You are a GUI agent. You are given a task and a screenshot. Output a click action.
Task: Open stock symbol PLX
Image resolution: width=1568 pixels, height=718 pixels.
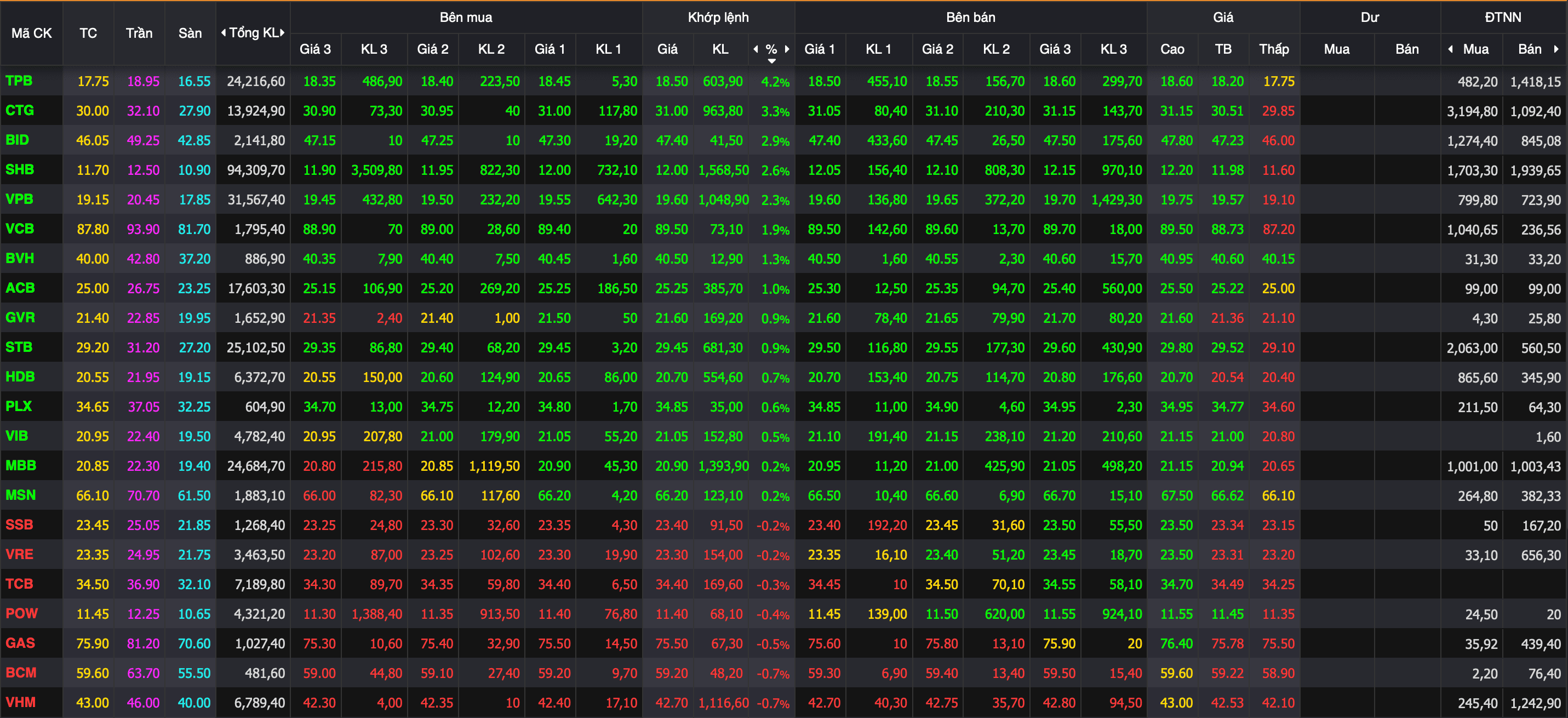click(18, 406)
